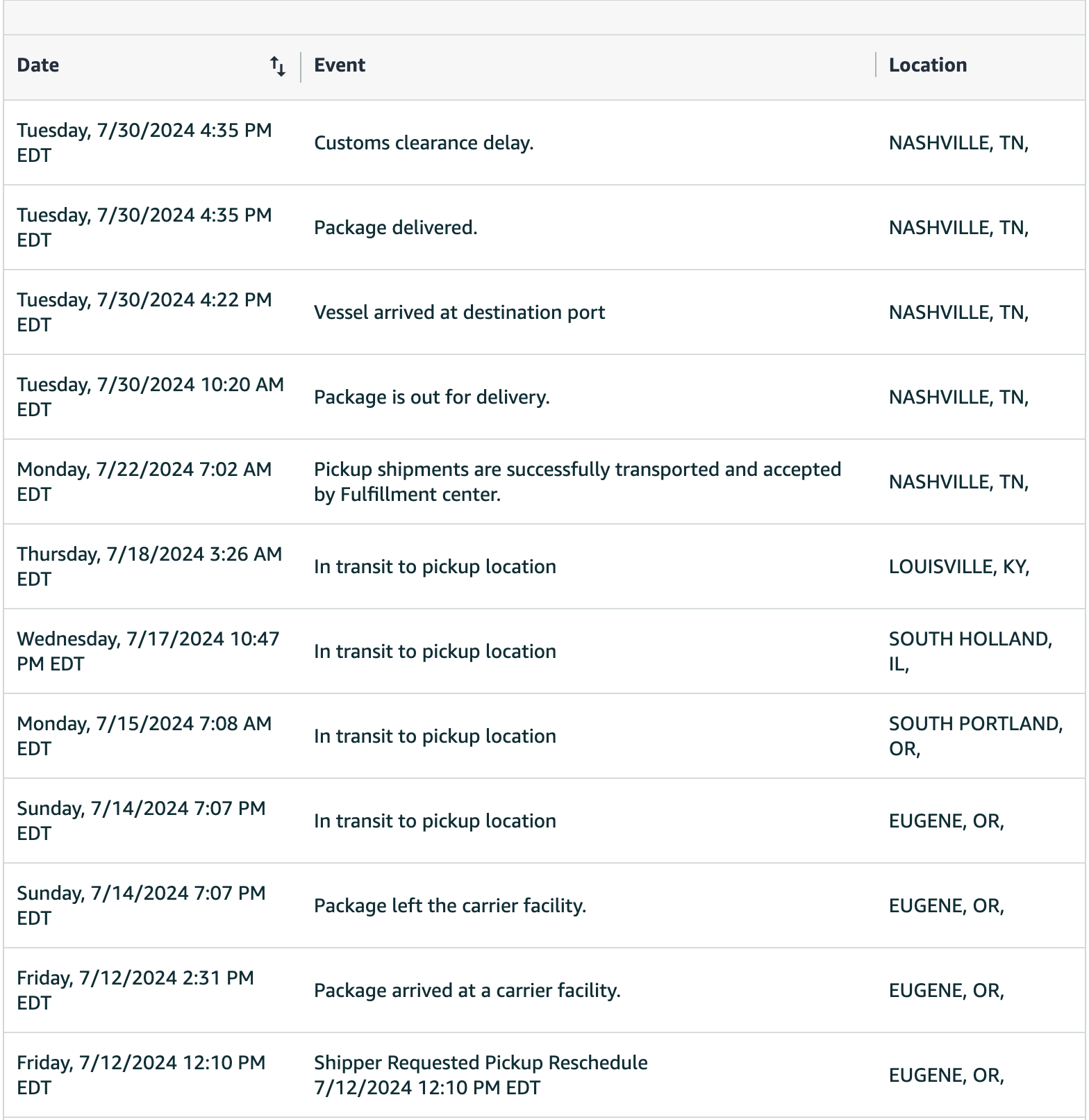Select the Location column header
The width and height of the screenshot is (1089, 1120).
[928, 65]
